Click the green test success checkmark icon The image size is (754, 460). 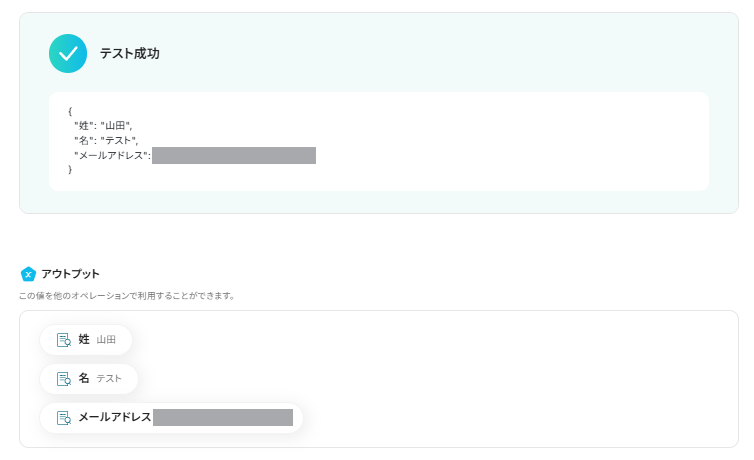[68, 54]
